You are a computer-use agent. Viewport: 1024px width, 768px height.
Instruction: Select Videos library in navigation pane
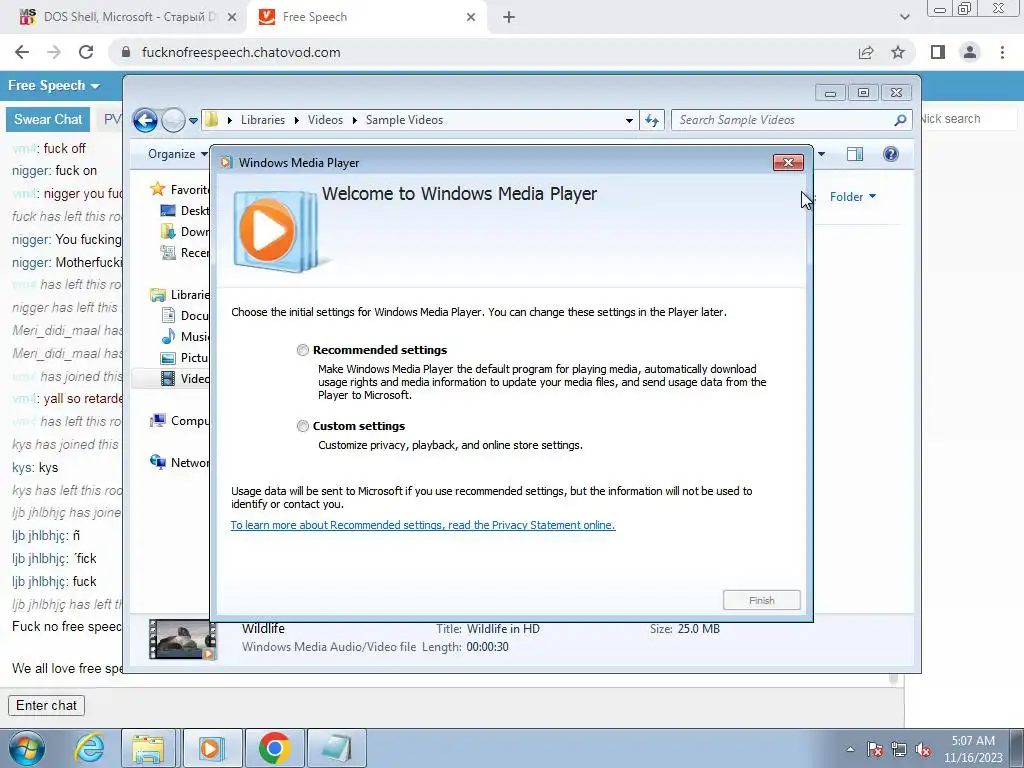click(185, 379)
